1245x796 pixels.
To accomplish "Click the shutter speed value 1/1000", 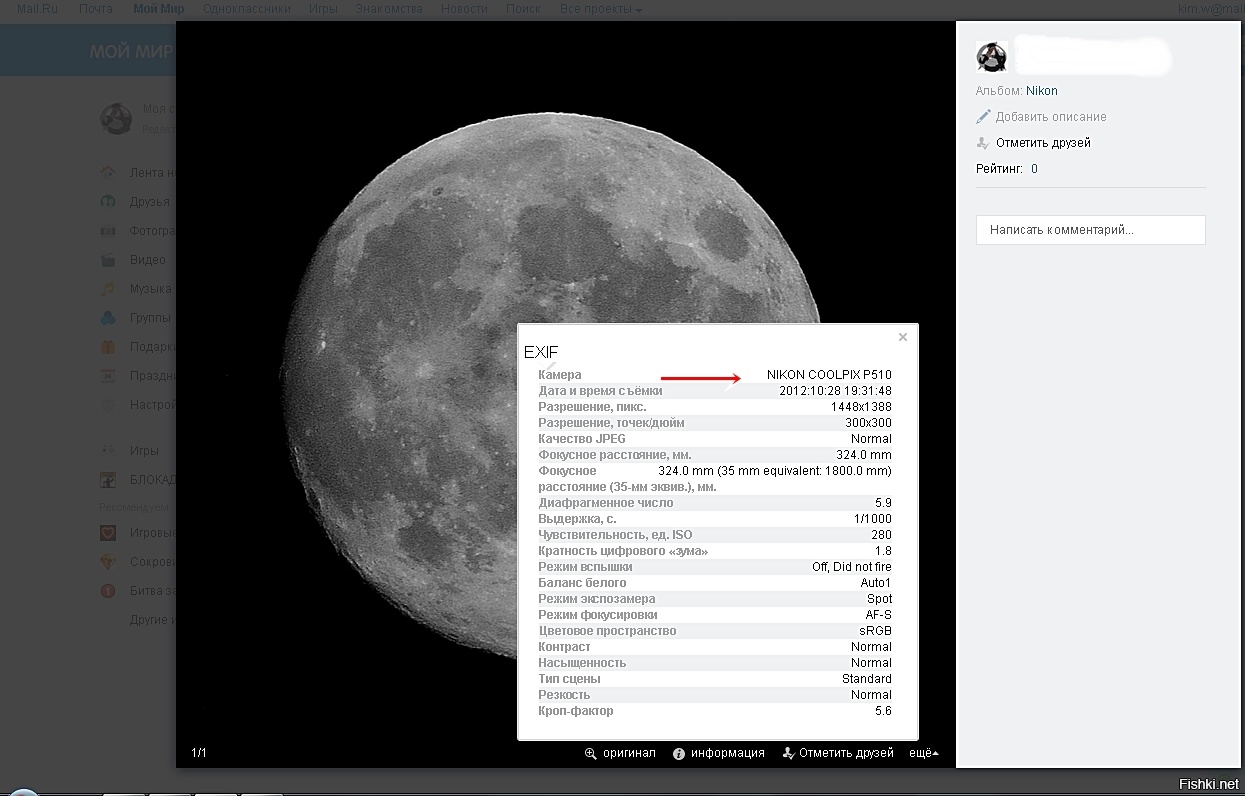I will point(873,519).
